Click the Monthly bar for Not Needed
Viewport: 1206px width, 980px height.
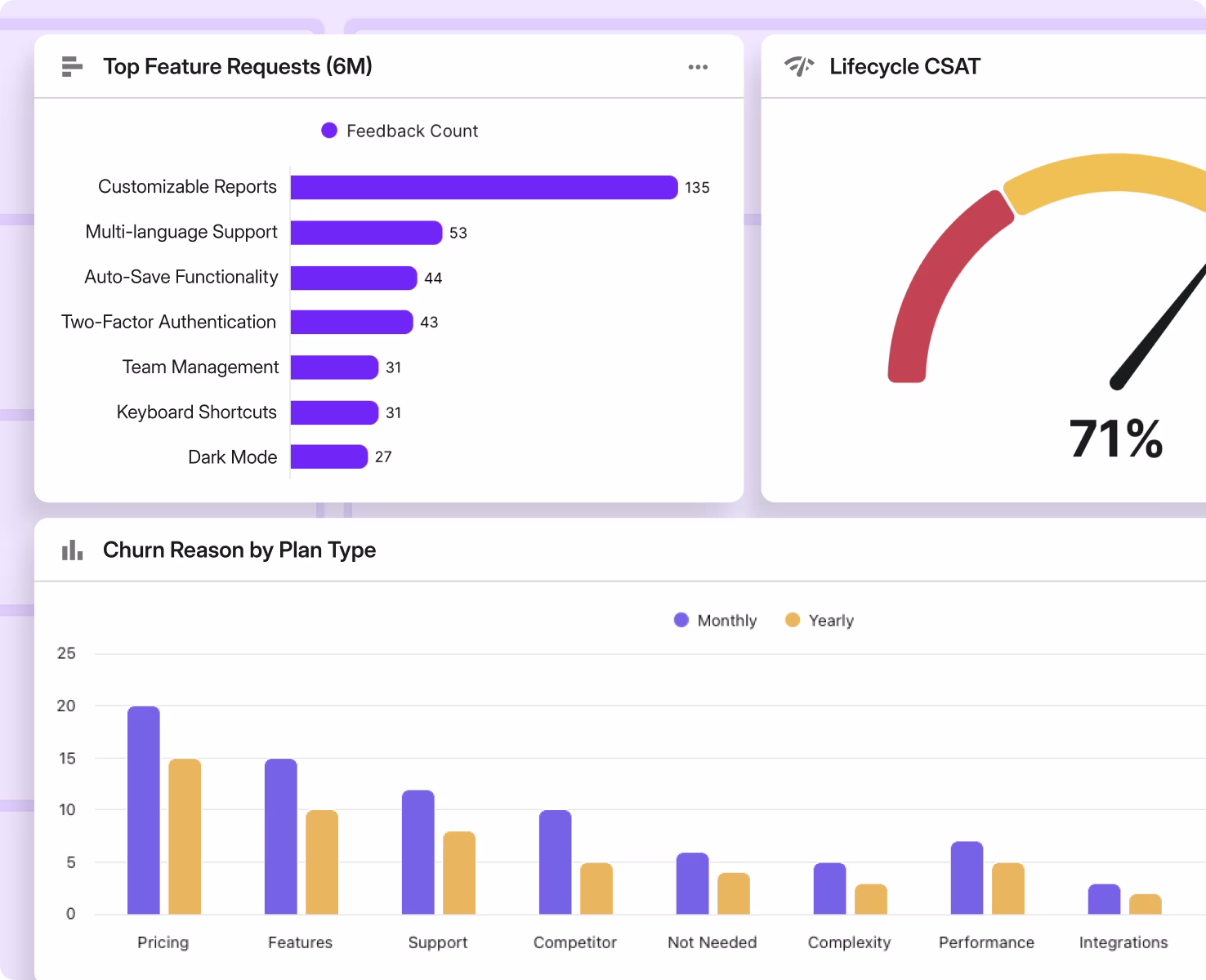point(693,884)
